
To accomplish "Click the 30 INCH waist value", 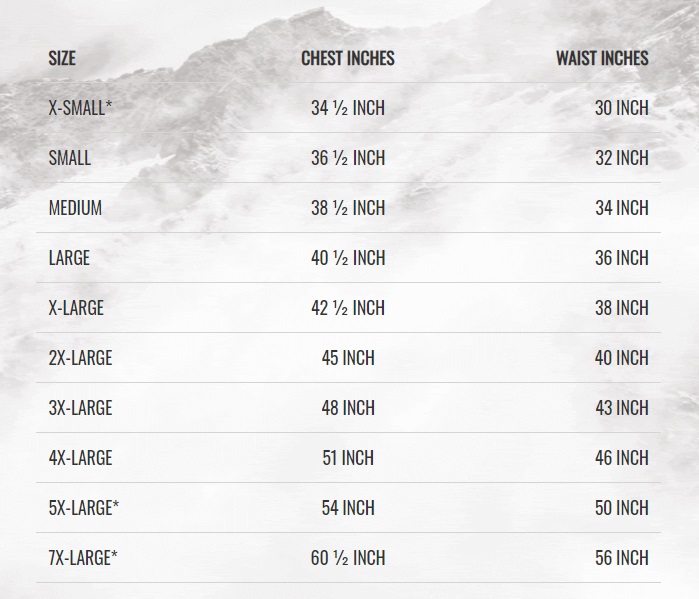I will coord(622,108).
